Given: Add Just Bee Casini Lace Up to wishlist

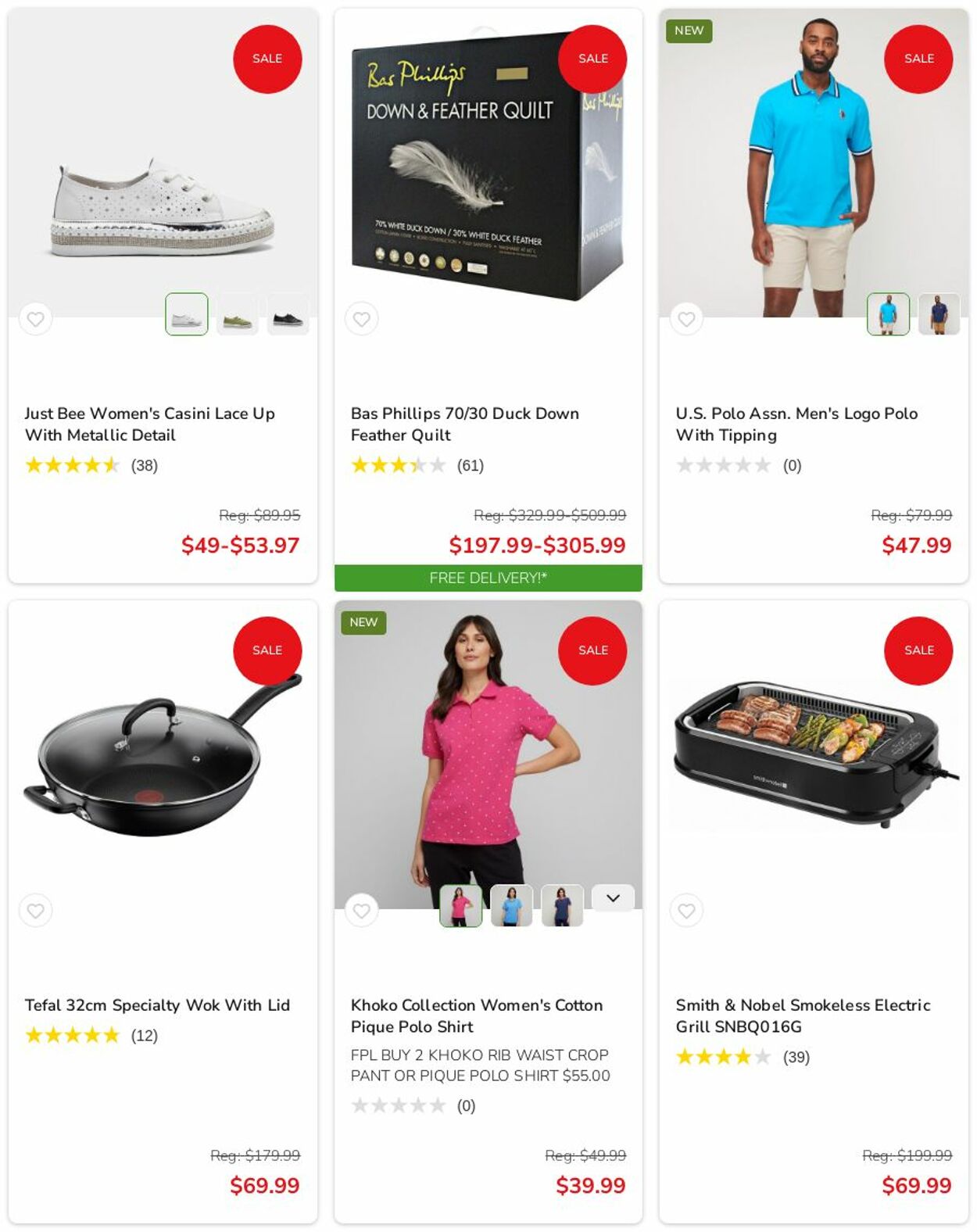Looking at the screenshot, I should 36,319.
